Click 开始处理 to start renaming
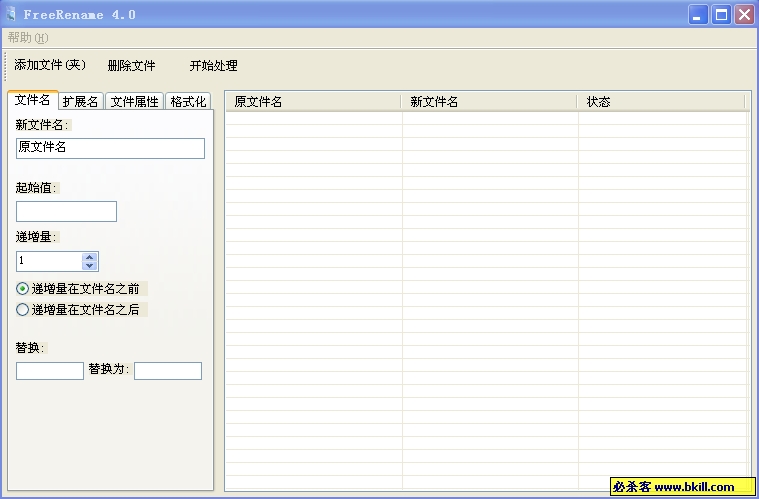759x499 pixels. tap(213, 65)
